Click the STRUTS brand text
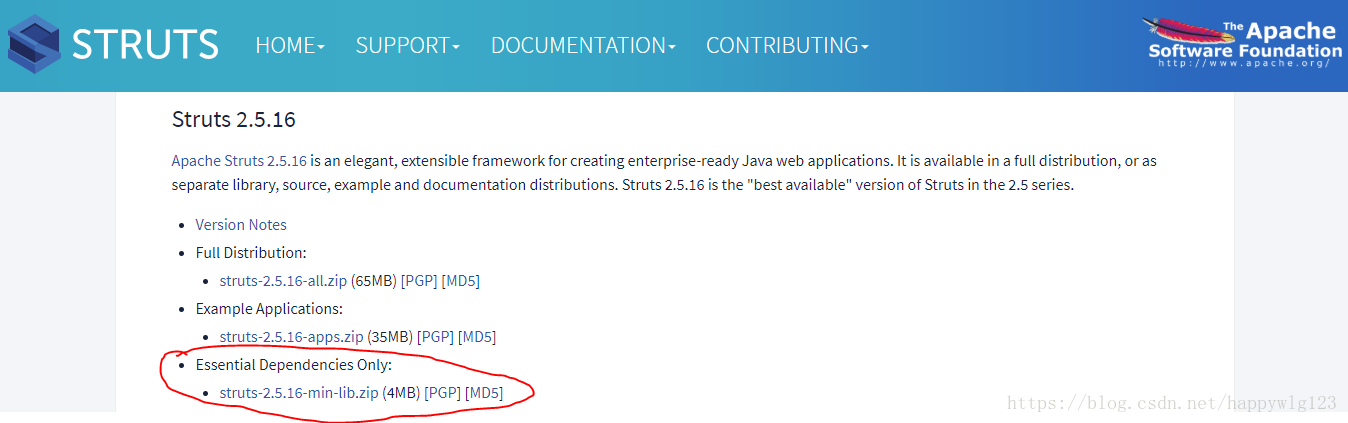Screen dimensions: 1348x423 (x=146, y=46)
